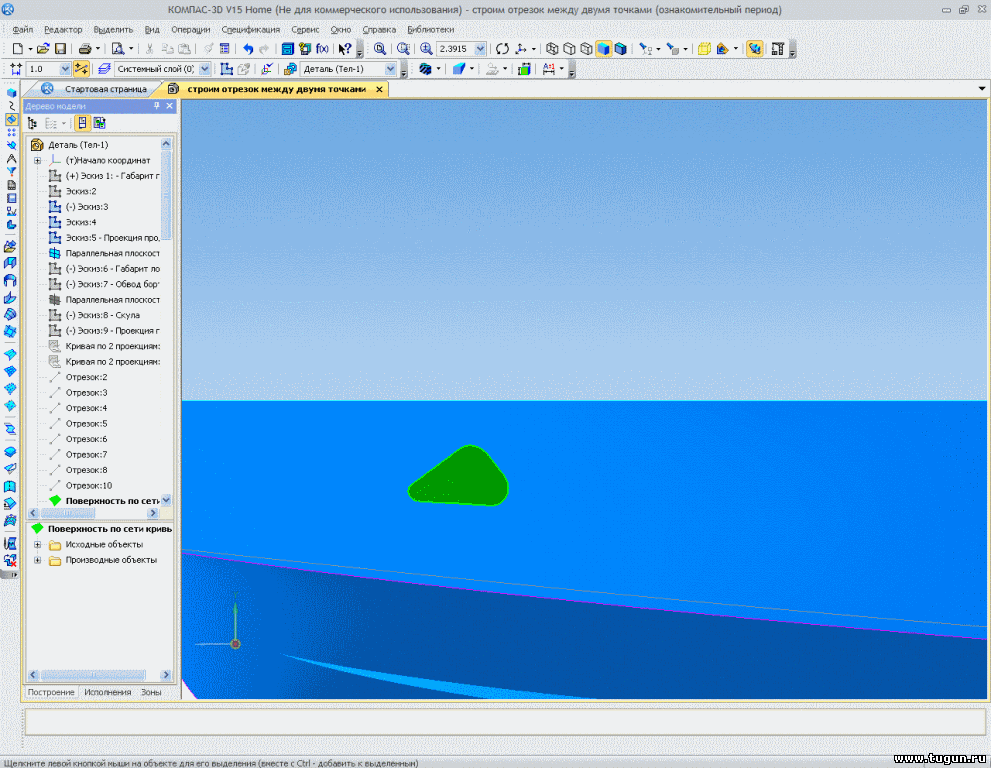This screenshot has width=991, height=768.
Task: Click the Zoom In magnifier icon
Action: [x=426, y=49]
